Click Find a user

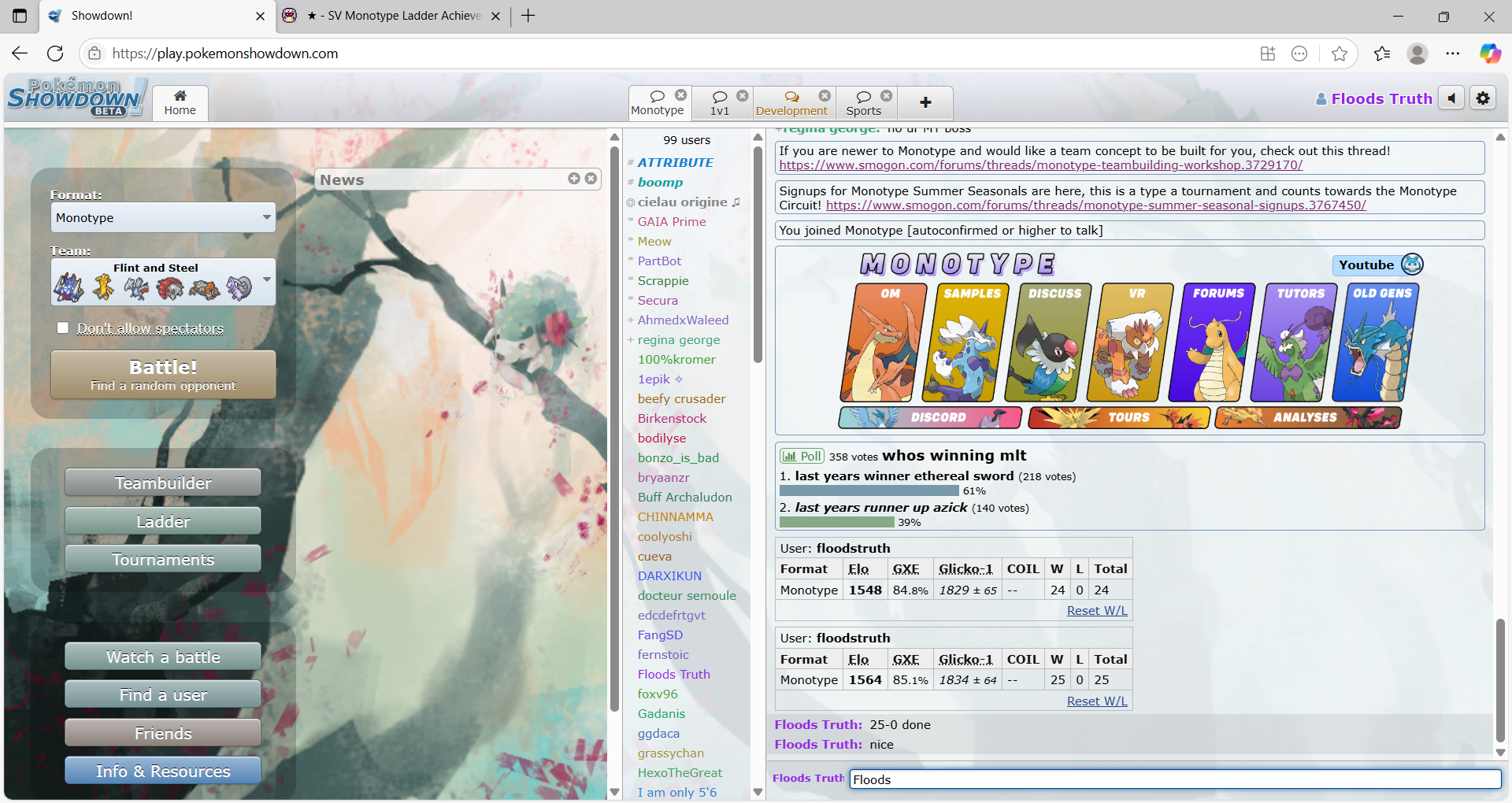163,694
